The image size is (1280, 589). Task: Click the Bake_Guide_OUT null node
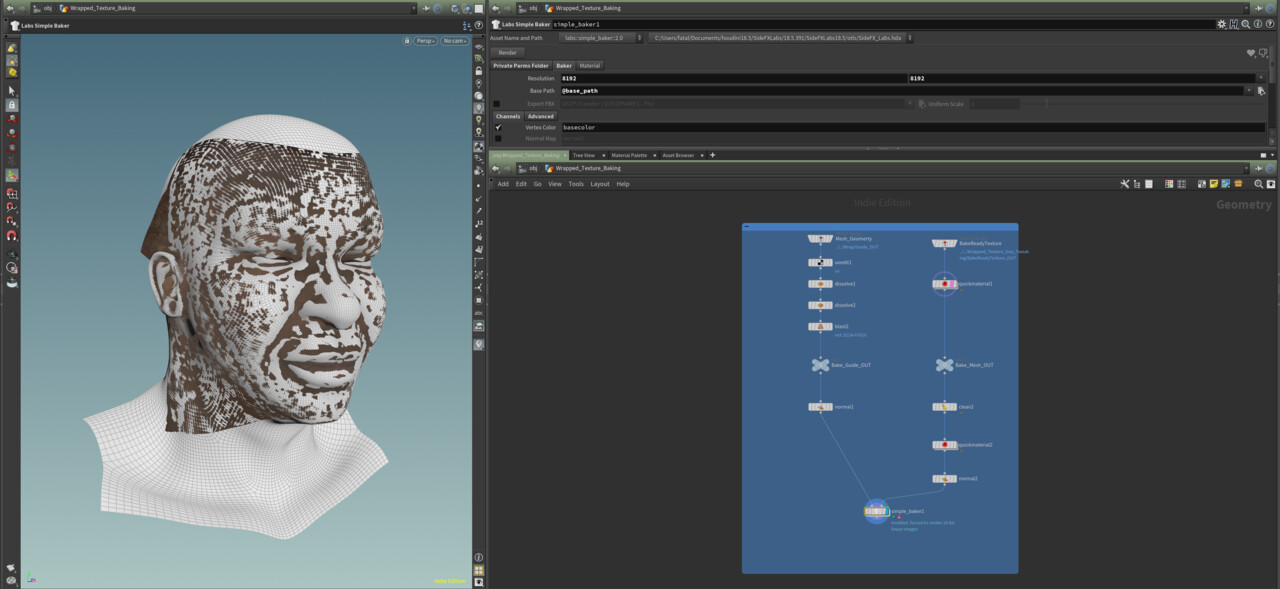820,365
